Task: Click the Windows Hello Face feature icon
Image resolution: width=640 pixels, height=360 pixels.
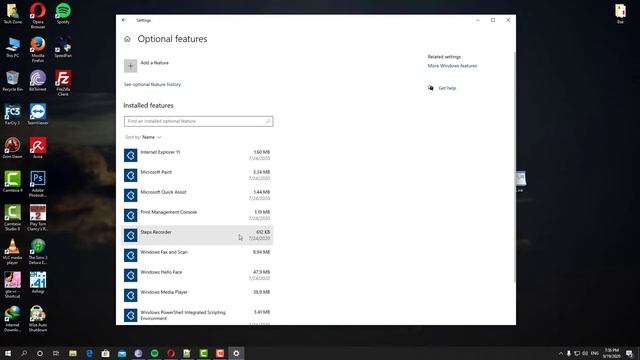Action: pyautogui.click(x=131, y=275)
